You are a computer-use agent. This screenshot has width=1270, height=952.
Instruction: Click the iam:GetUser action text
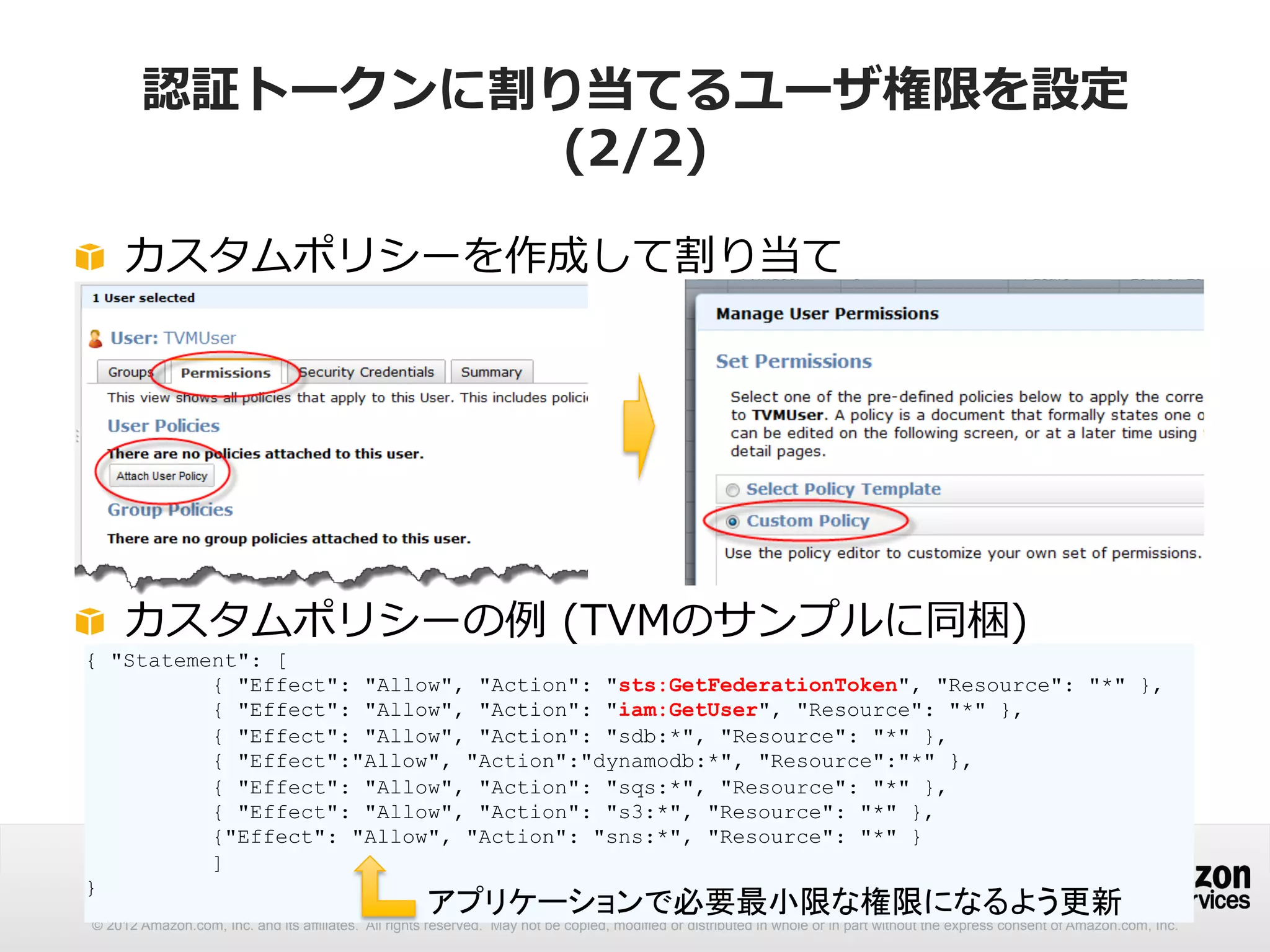(688, 710)
